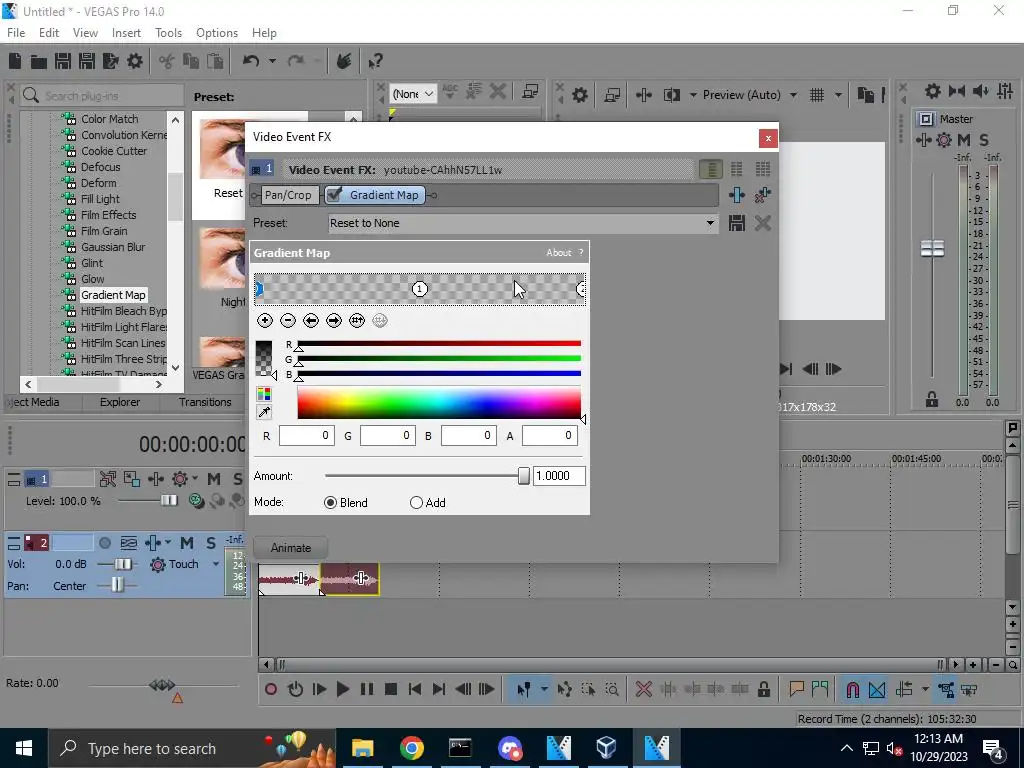
Task: Open the Options menu
Action: 217,33
